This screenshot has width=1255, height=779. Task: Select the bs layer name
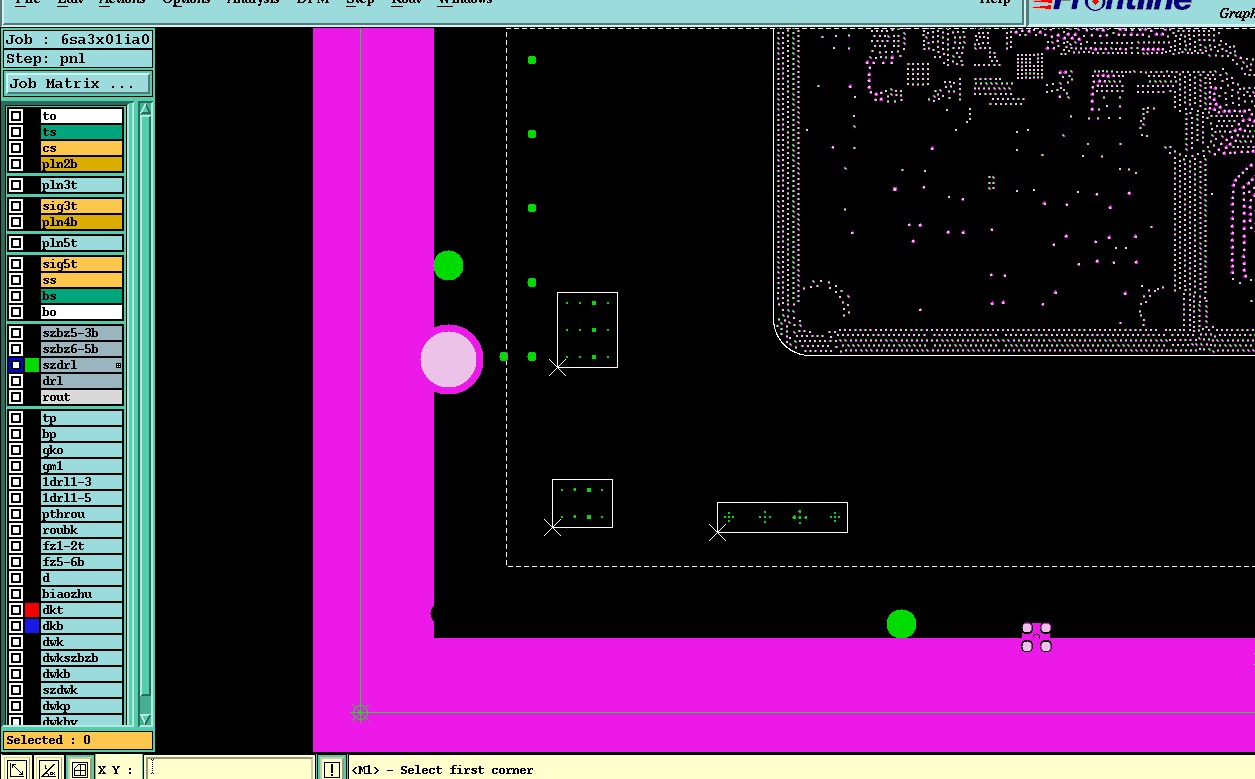click(82, 296)
